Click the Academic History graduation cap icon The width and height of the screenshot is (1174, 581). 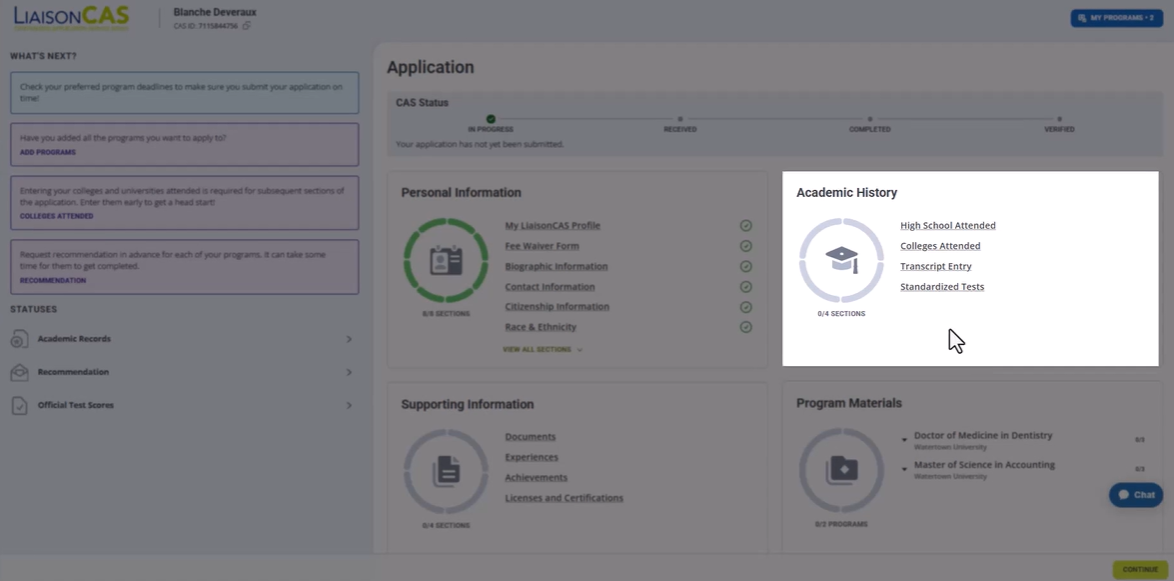pyautogui.click(x=842, y=260)
